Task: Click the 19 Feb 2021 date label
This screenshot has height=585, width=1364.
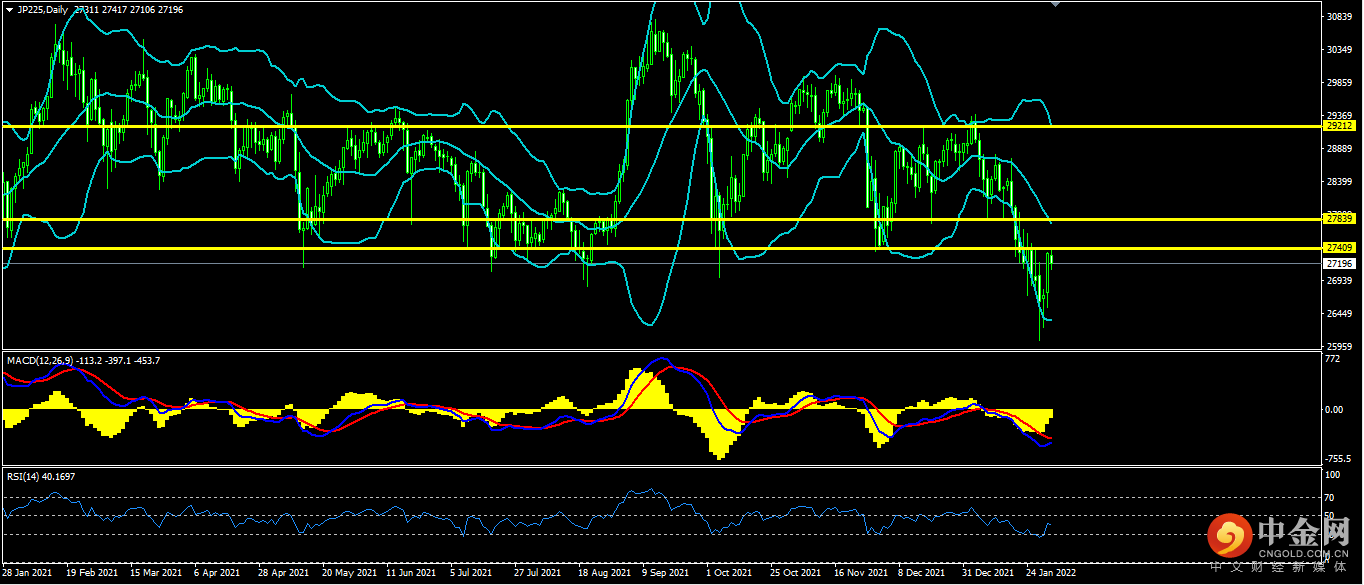Action: click(x=91, y=573)
